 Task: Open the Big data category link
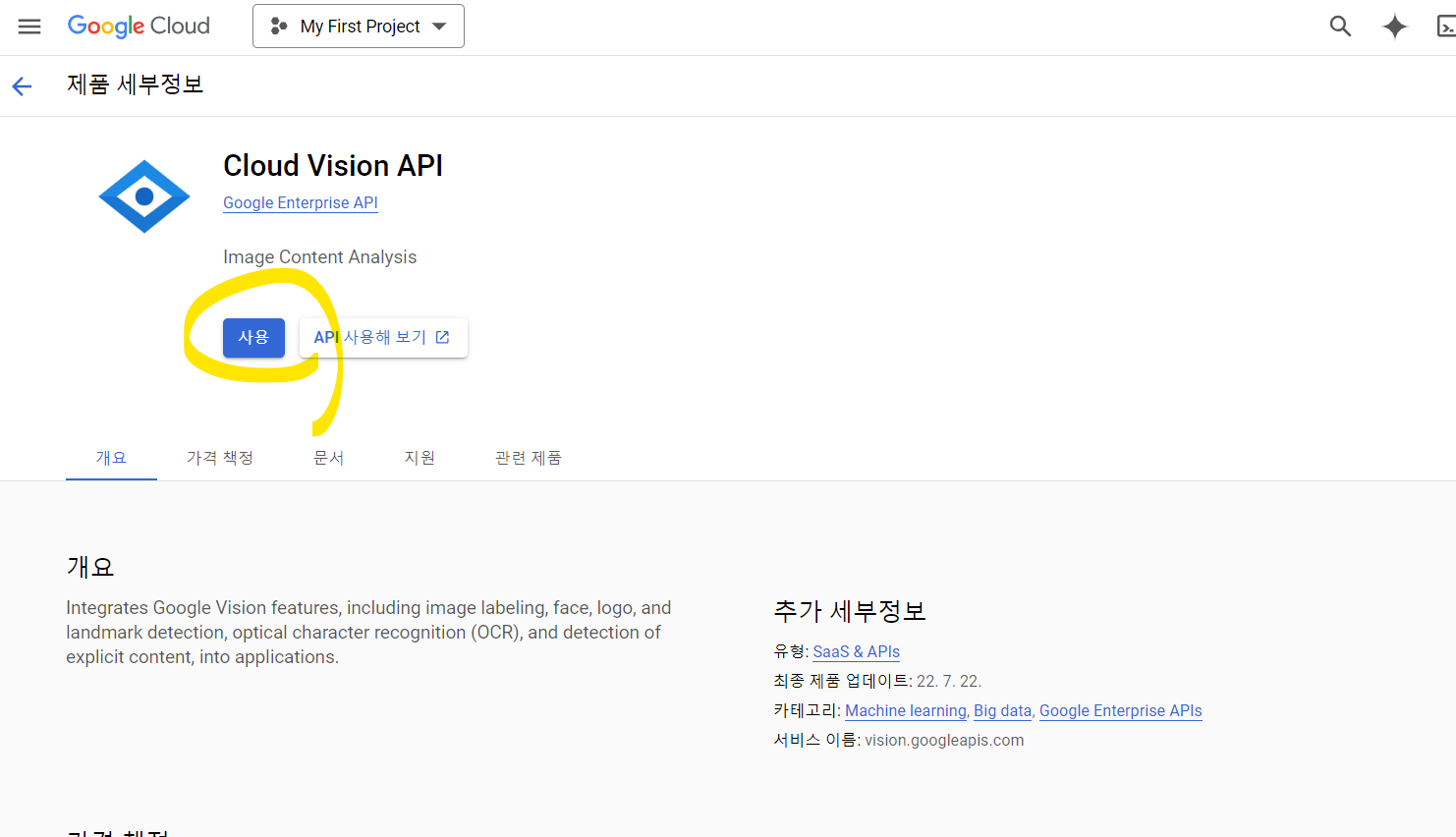(1003, 710)
